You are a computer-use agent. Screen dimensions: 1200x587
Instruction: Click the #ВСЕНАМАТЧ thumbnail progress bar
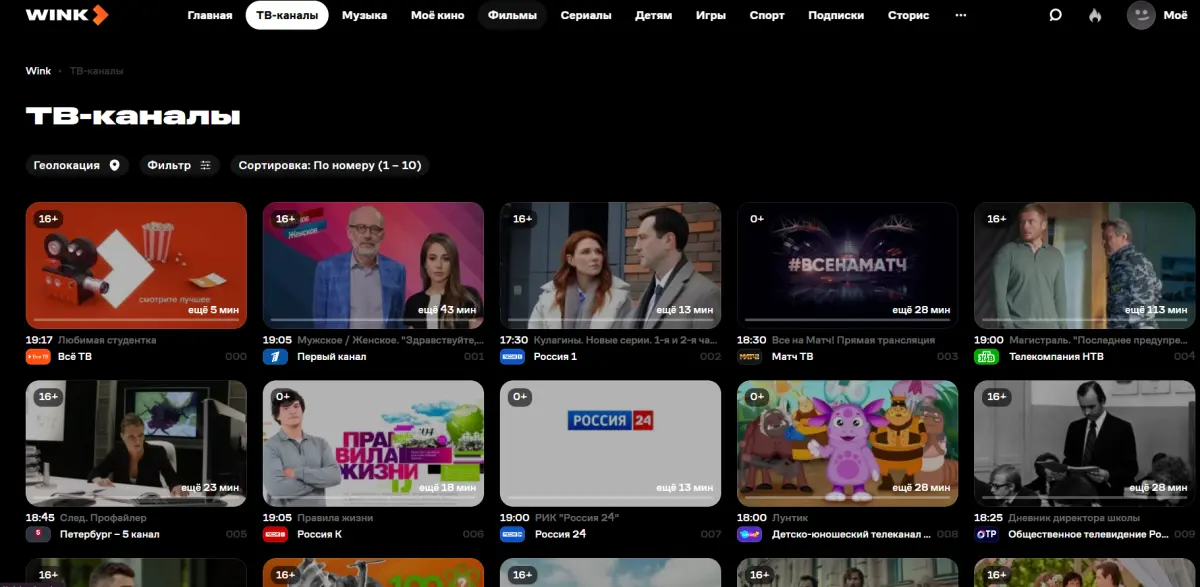pyautogui.click(x=847, y=320)
